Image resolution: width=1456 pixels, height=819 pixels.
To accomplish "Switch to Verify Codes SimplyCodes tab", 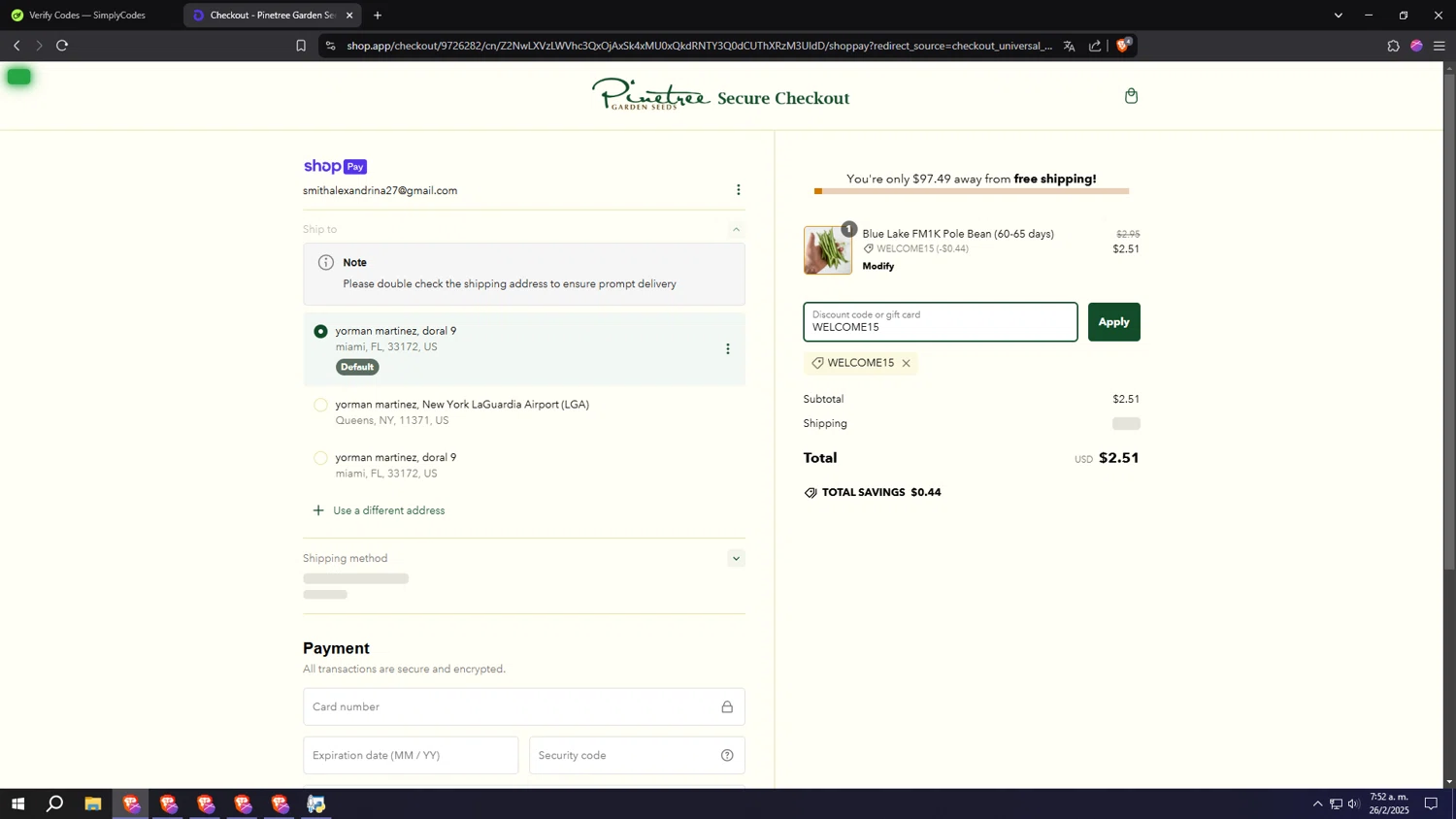I will [x=89, y=16].
